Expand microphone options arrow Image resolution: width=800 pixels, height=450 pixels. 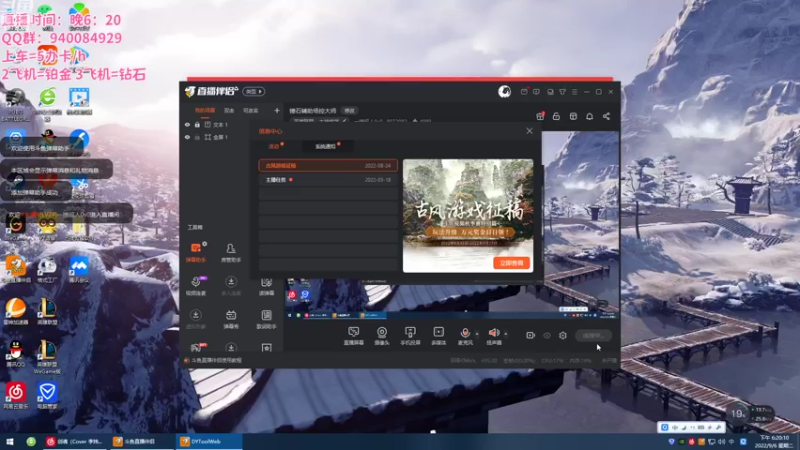point(477,334)
